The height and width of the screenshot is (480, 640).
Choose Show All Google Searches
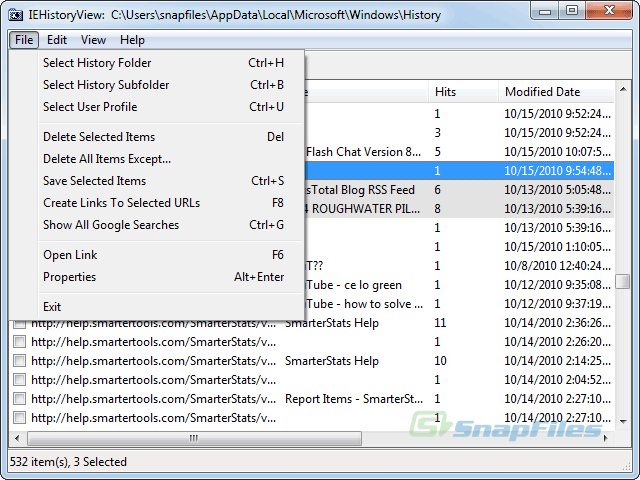171,225
